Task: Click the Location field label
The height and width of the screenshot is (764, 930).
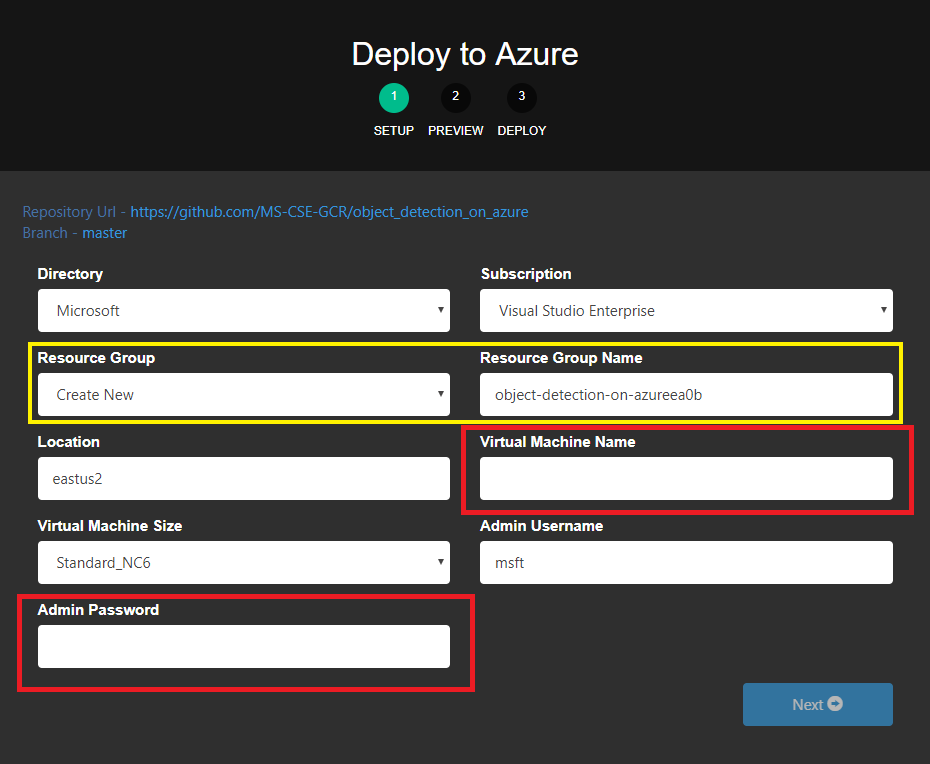Action: click(68, 442)
